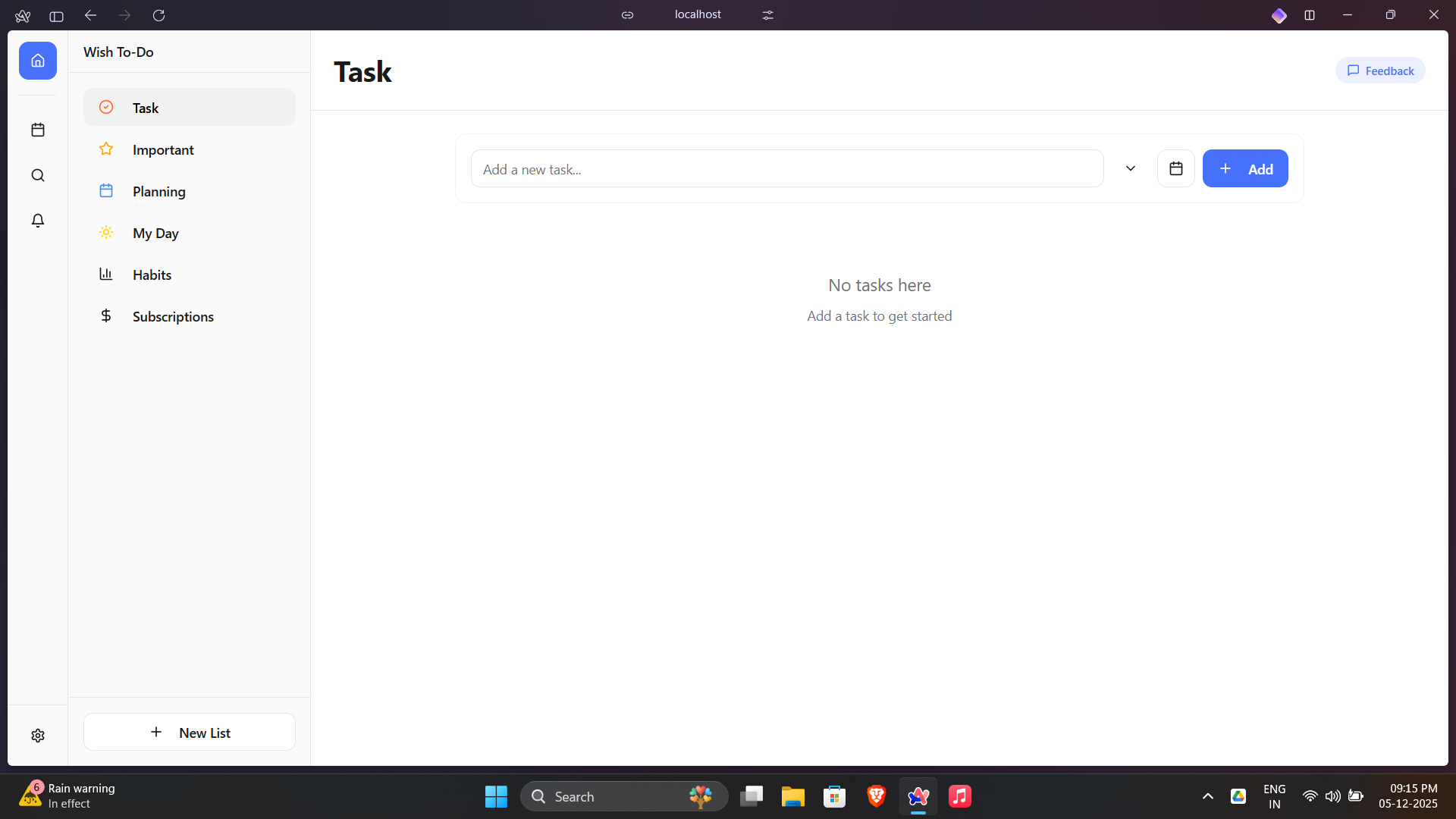Open the notifications bell icon
Image resolution: width=1456 pixels, height=819 pixels.
pyautogui.click(x=38, y=221)
